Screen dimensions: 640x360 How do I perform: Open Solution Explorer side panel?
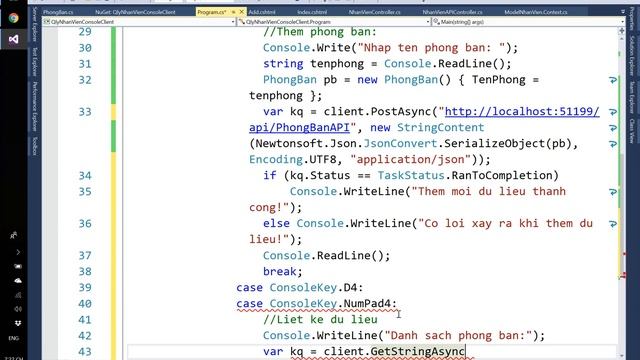pyautogui.click(x=632, y=56)
